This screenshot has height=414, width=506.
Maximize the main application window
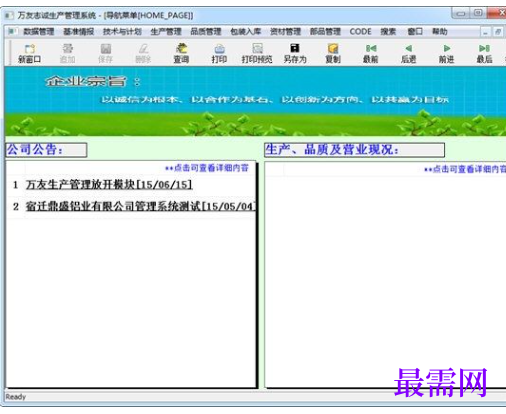478,13
